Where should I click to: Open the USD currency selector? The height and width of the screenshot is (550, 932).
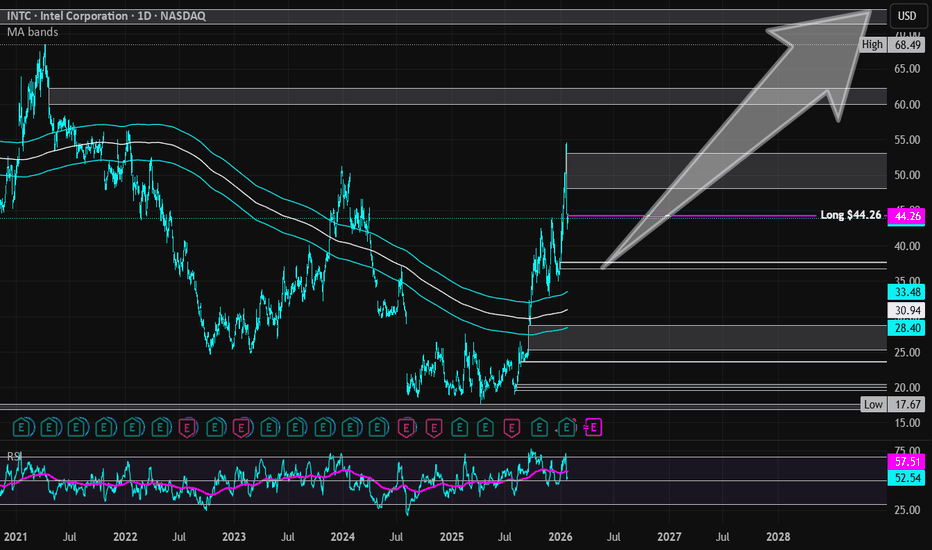click(906, 16)
